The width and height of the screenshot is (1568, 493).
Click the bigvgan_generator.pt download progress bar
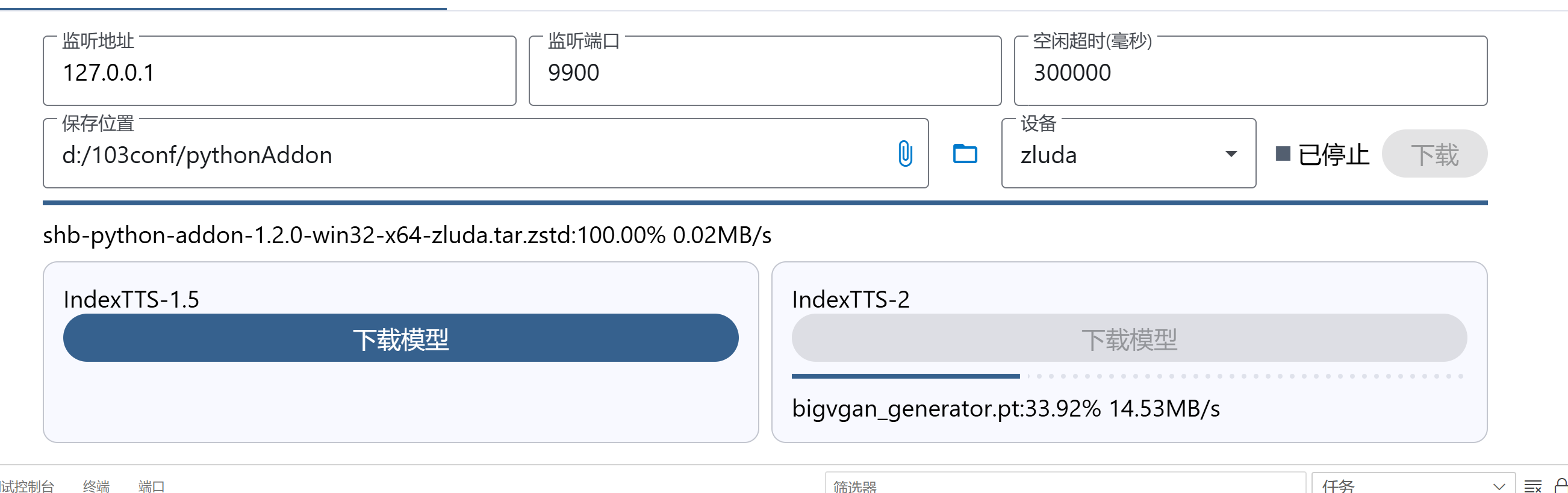1128,376
